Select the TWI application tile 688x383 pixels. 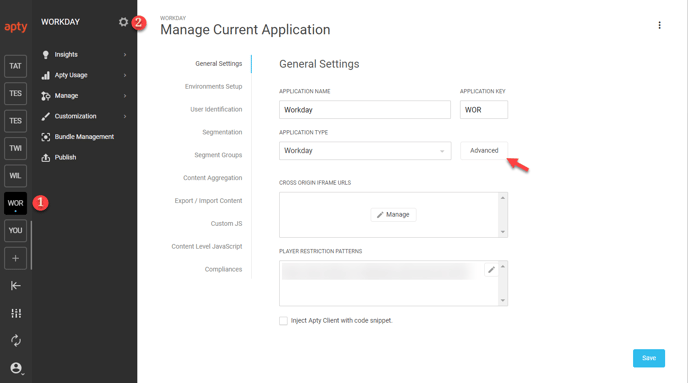[x=15, y=148]
